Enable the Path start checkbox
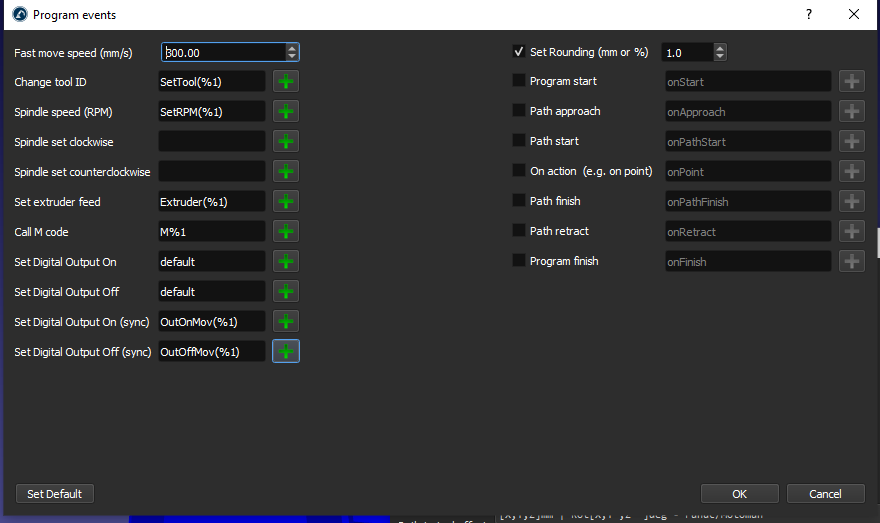This screenshot has width=880, height=523. pos(519,140)
